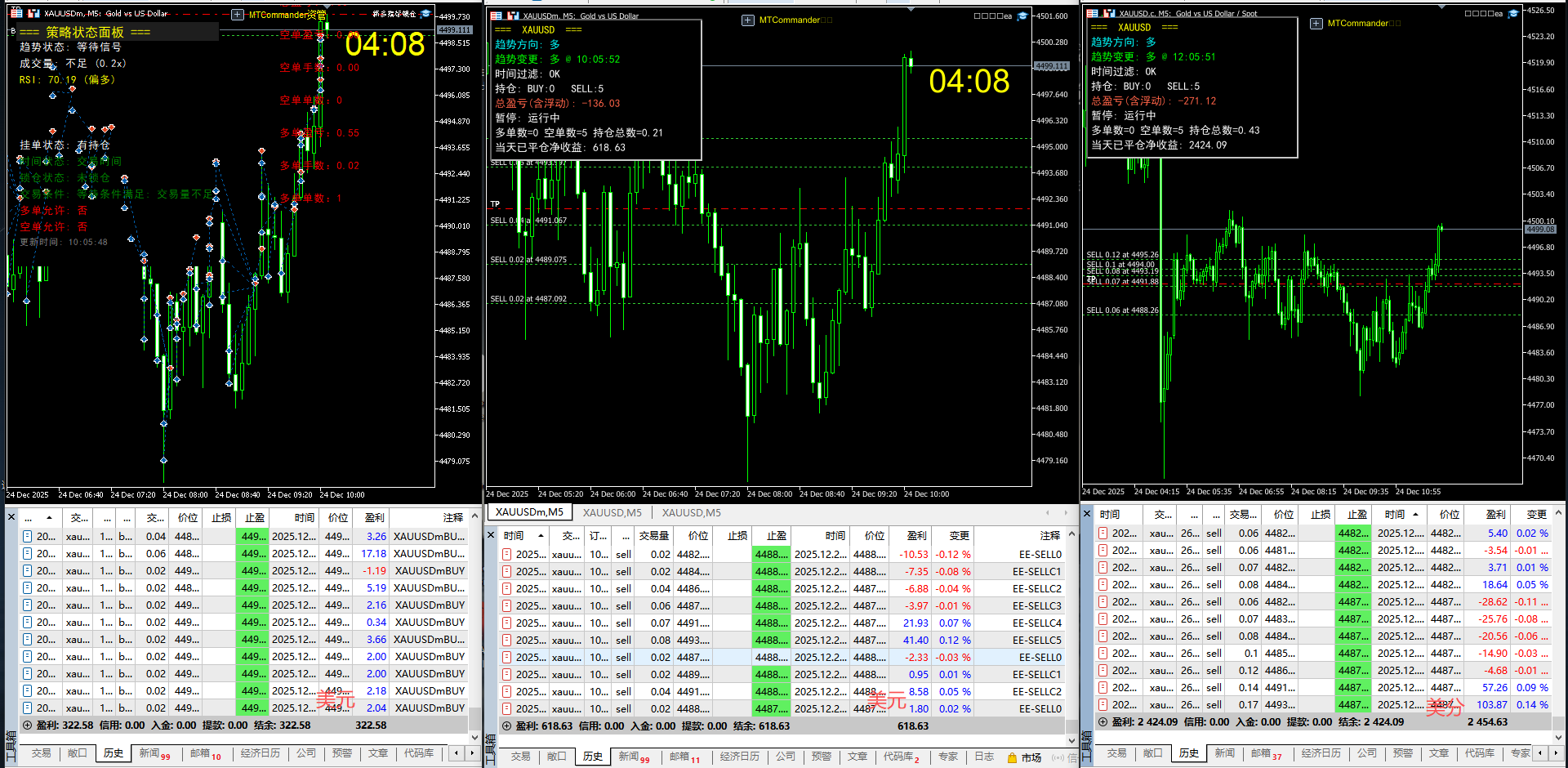Close the toolbox panel in the middle window
The width and height of the screenshot is (1568, 768).
point(491,535)
